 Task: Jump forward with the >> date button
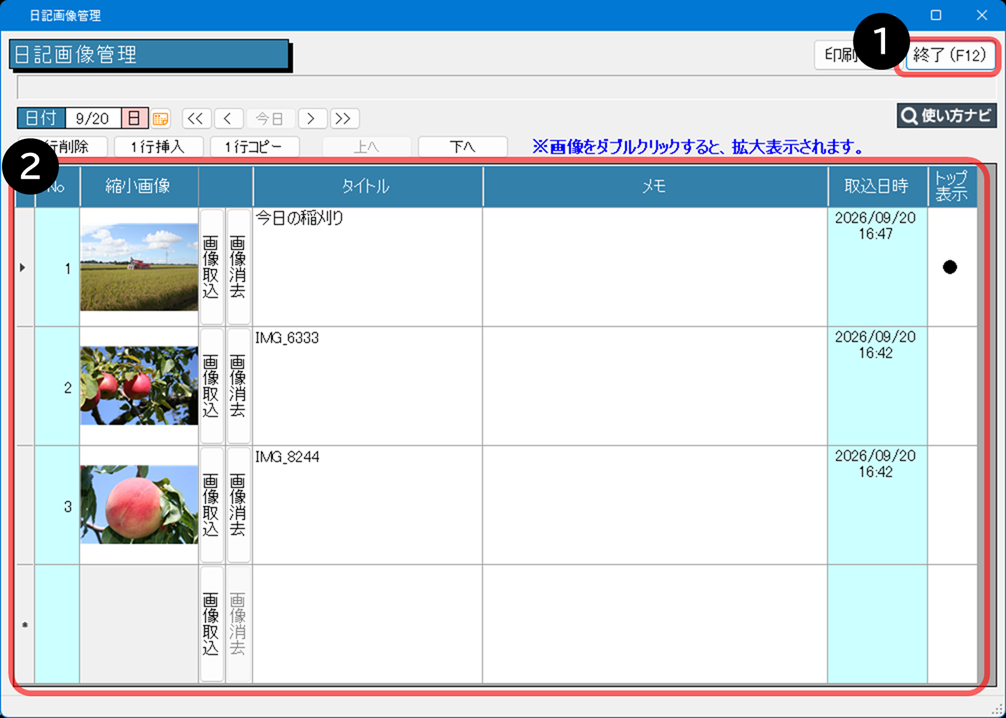(x=345, y=119)
